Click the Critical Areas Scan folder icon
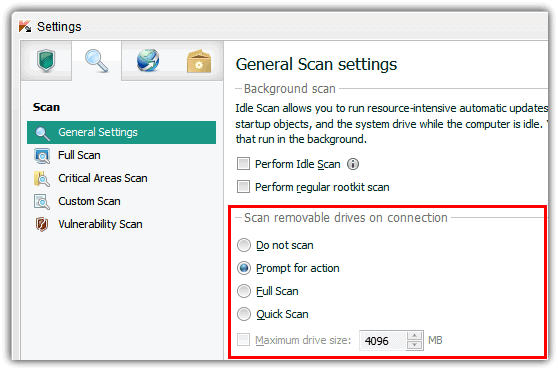The width and height of the screenshot is (558, 369). tap(42, 179)
